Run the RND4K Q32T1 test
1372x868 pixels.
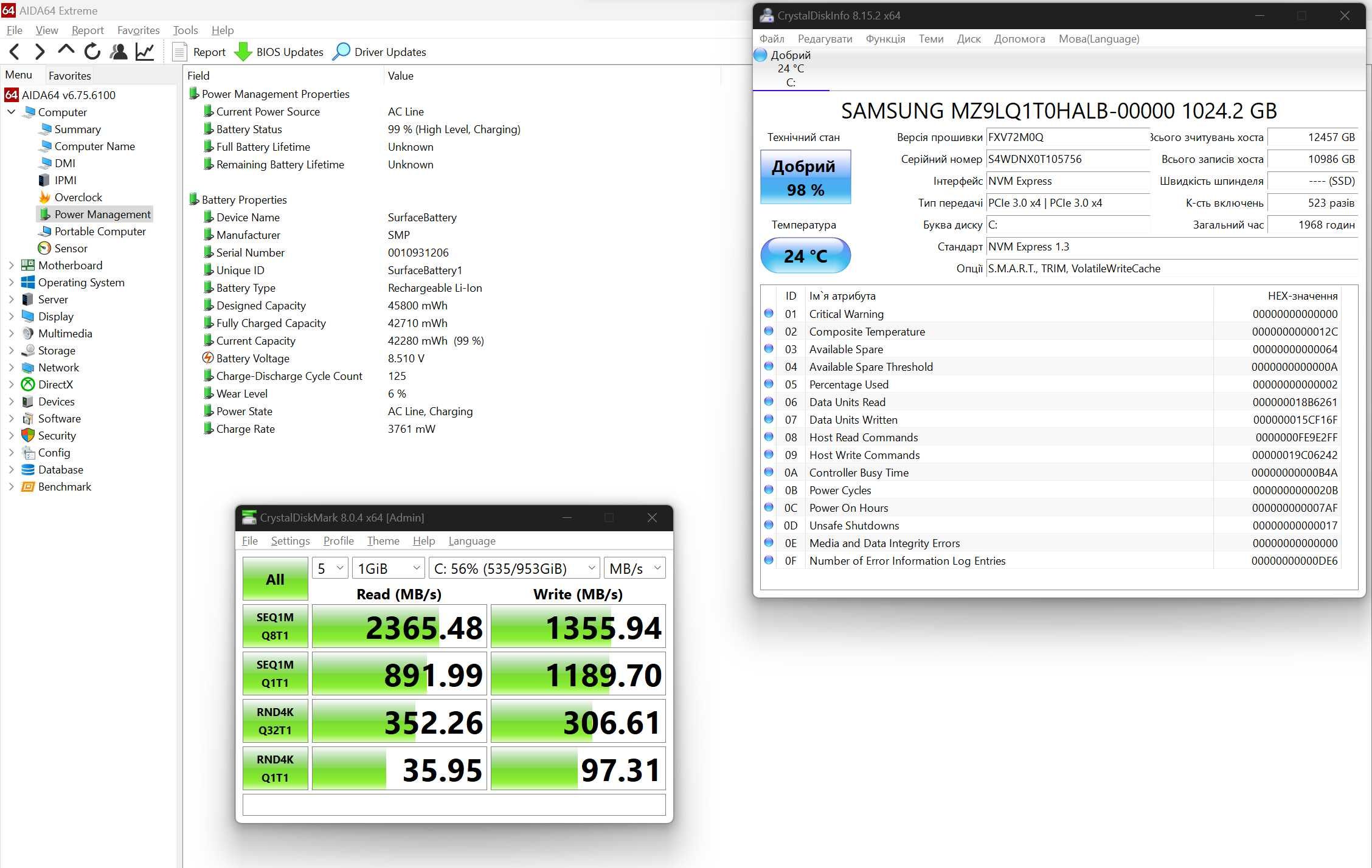point(275,721)
